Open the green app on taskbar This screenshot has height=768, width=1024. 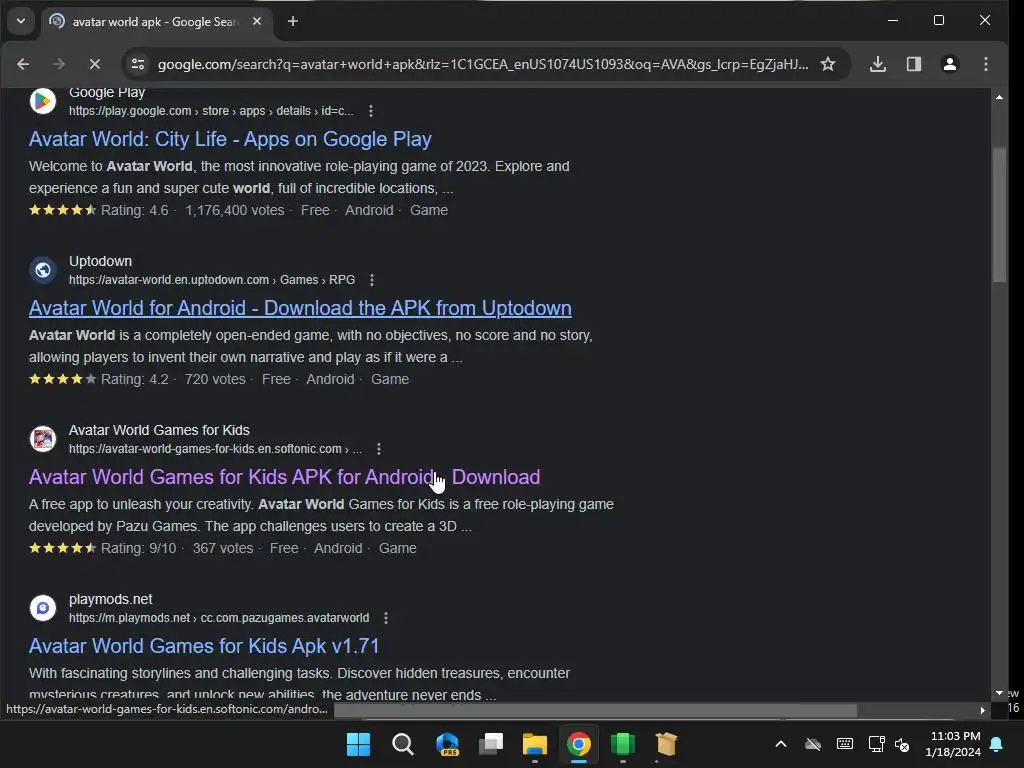pyautogui.click(x=622, y=744)
